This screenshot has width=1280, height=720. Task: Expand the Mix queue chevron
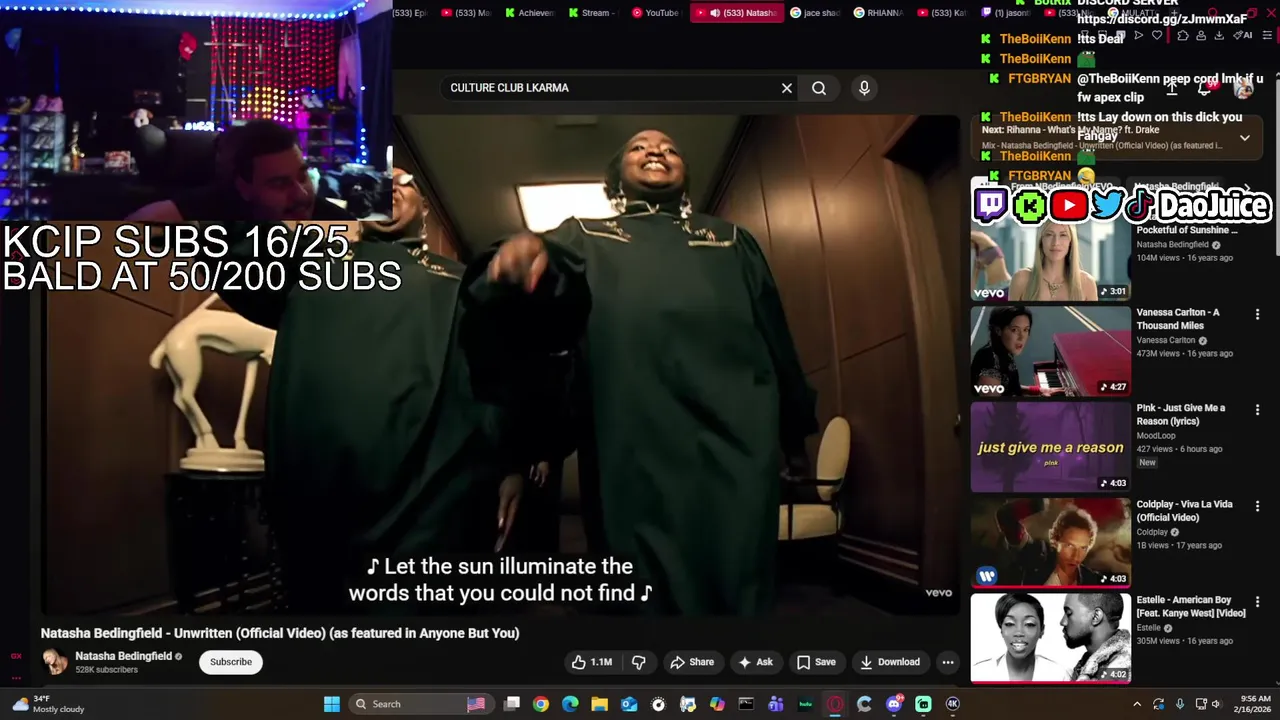coord(1245,138)
